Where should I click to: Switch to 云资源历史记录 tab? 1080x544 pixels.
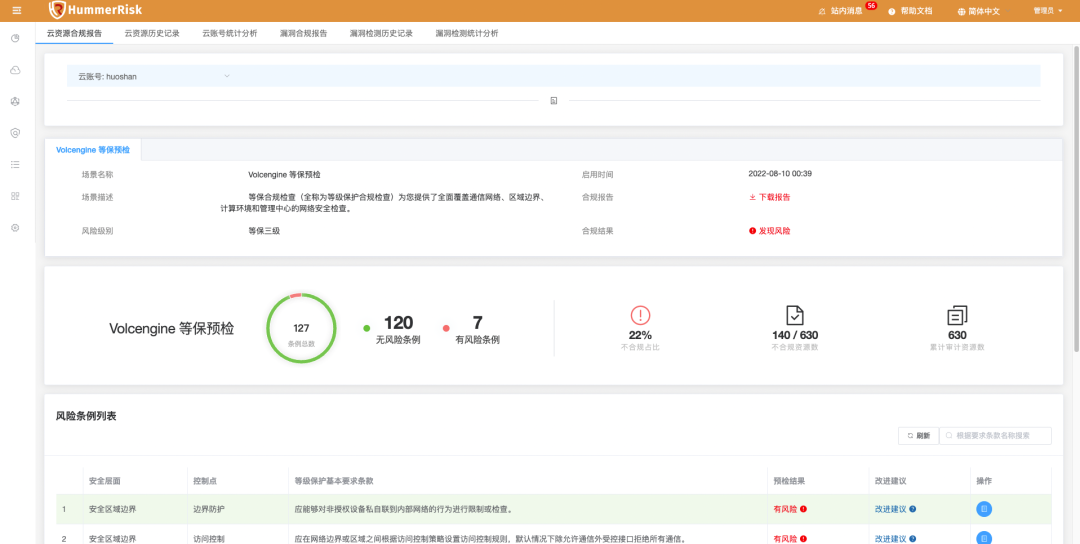click(x=152, y=33)
